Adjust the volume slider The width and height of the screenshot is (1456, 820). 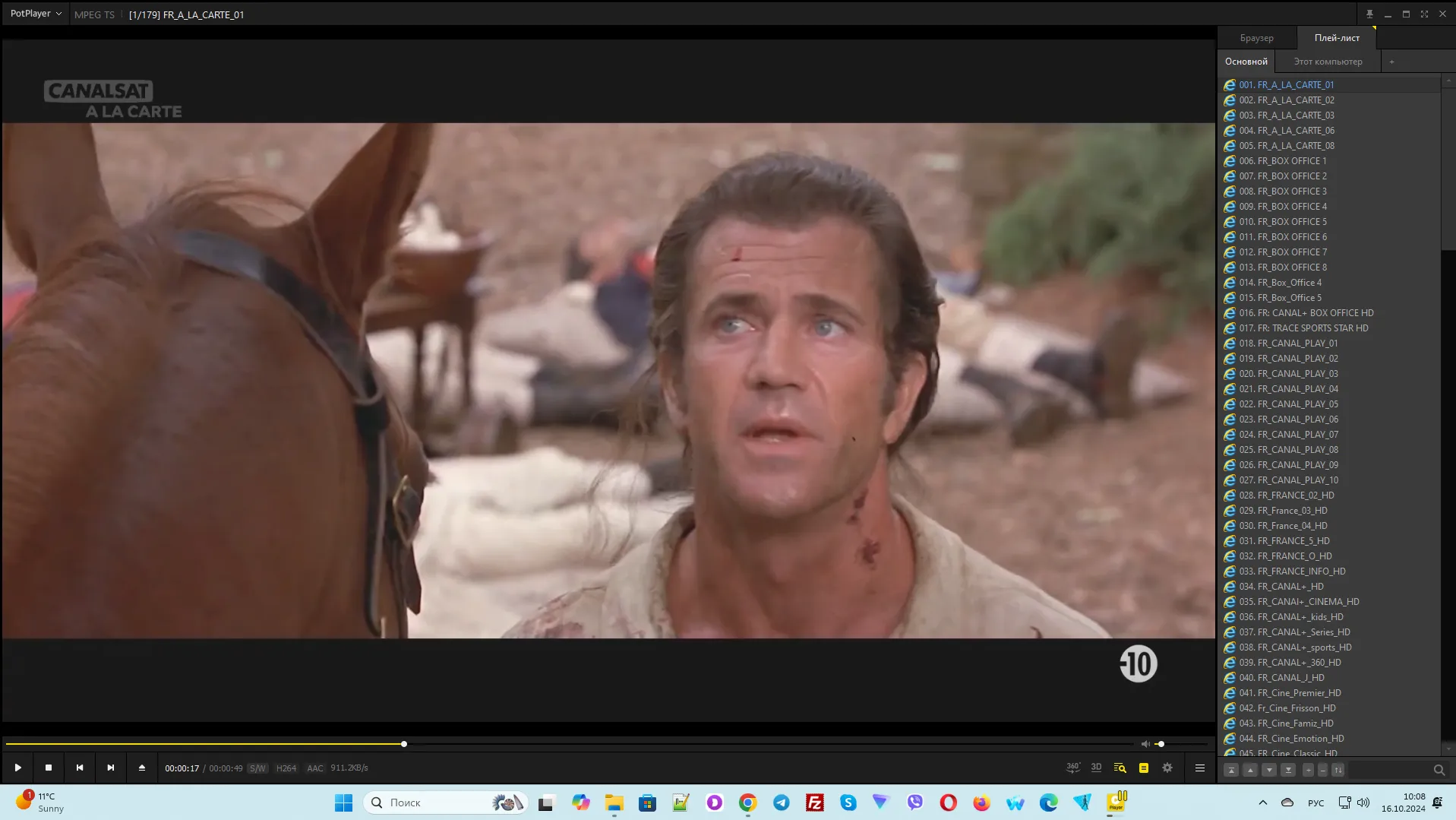(x=1181, y=744)
